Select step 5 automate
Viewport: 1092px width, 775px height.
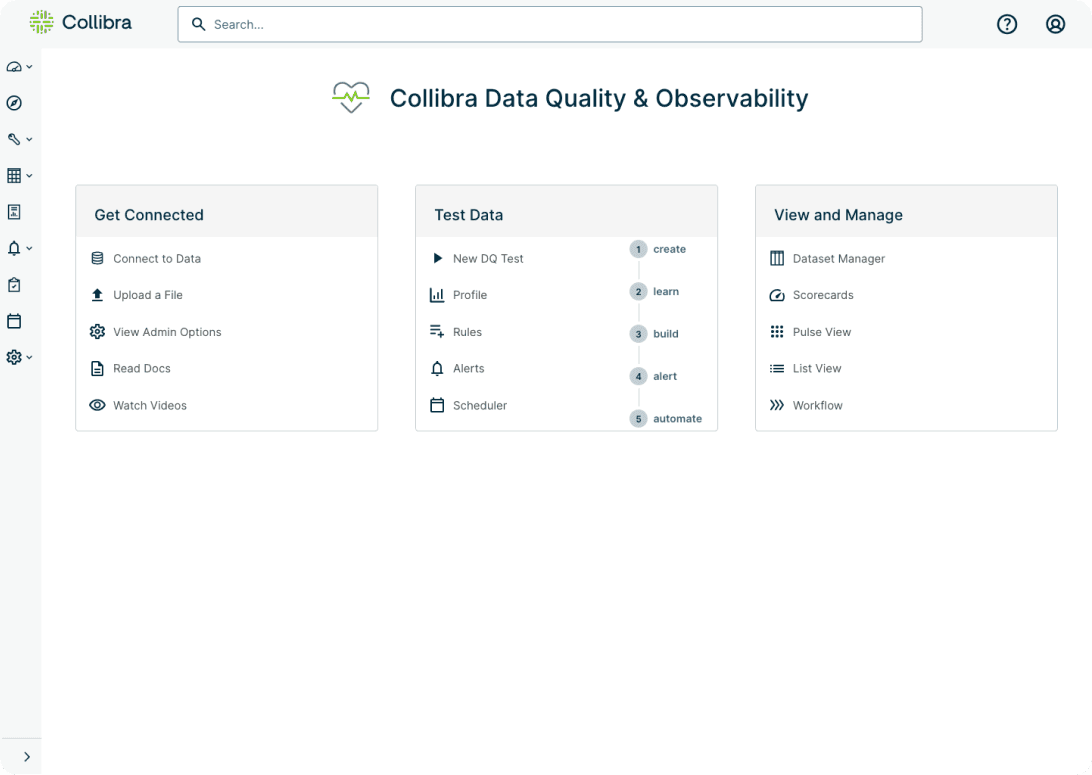(666, 418)
